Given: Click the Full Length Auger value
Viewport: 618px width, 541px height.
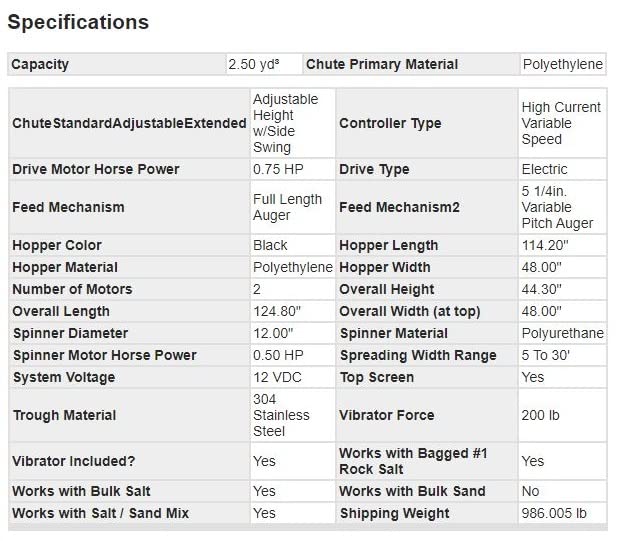Looking at the screenshot, I should point(287,207).
